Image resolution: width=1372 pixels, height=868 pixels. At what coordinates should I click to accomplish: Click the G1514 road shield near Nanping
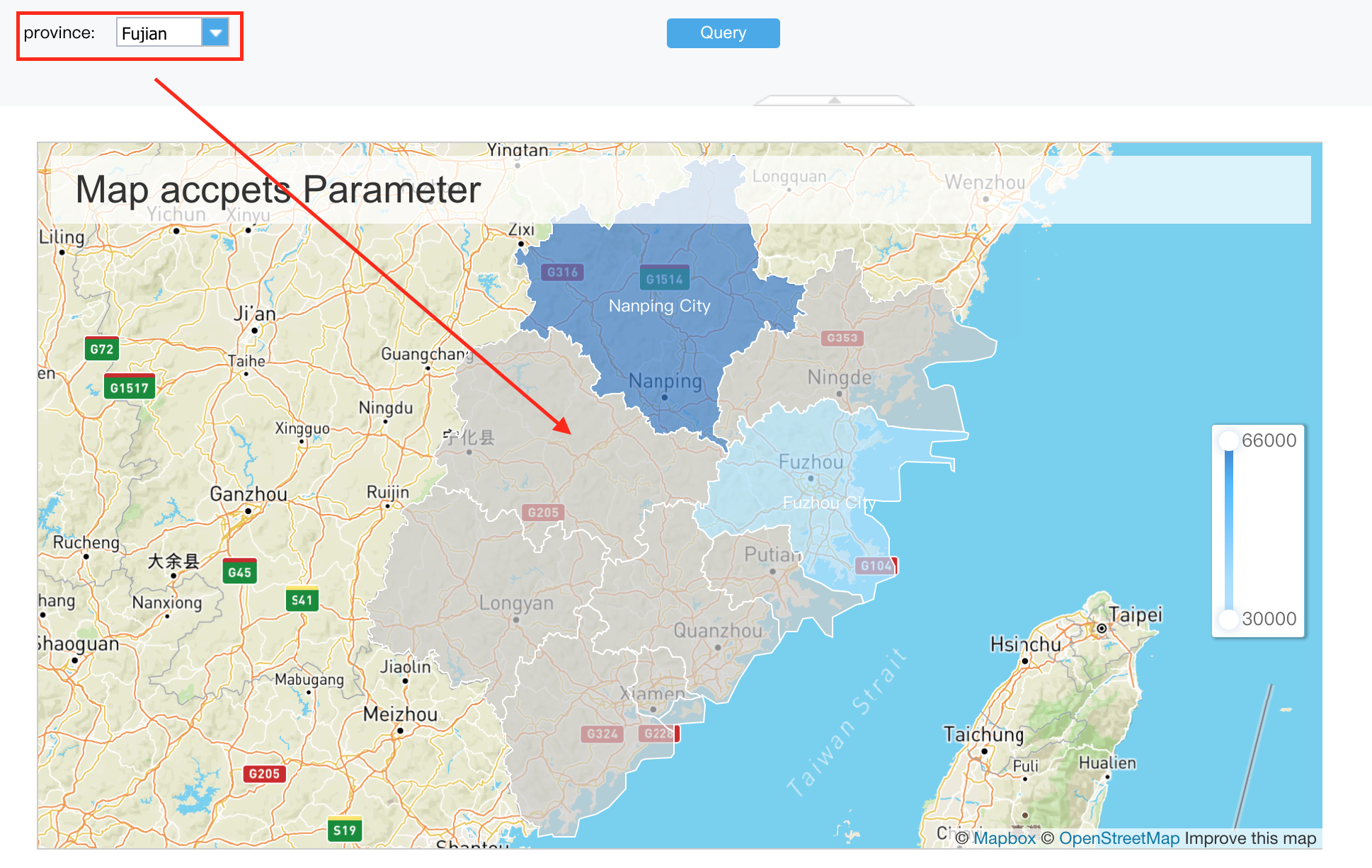tap(663, 278)
